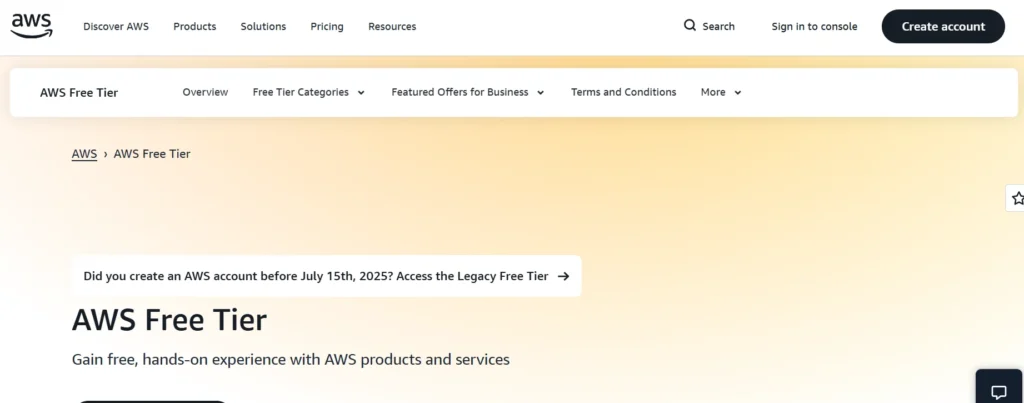Click the AWS logo
The width and height of the screenshot is (1024, 403).
(32, 26)
